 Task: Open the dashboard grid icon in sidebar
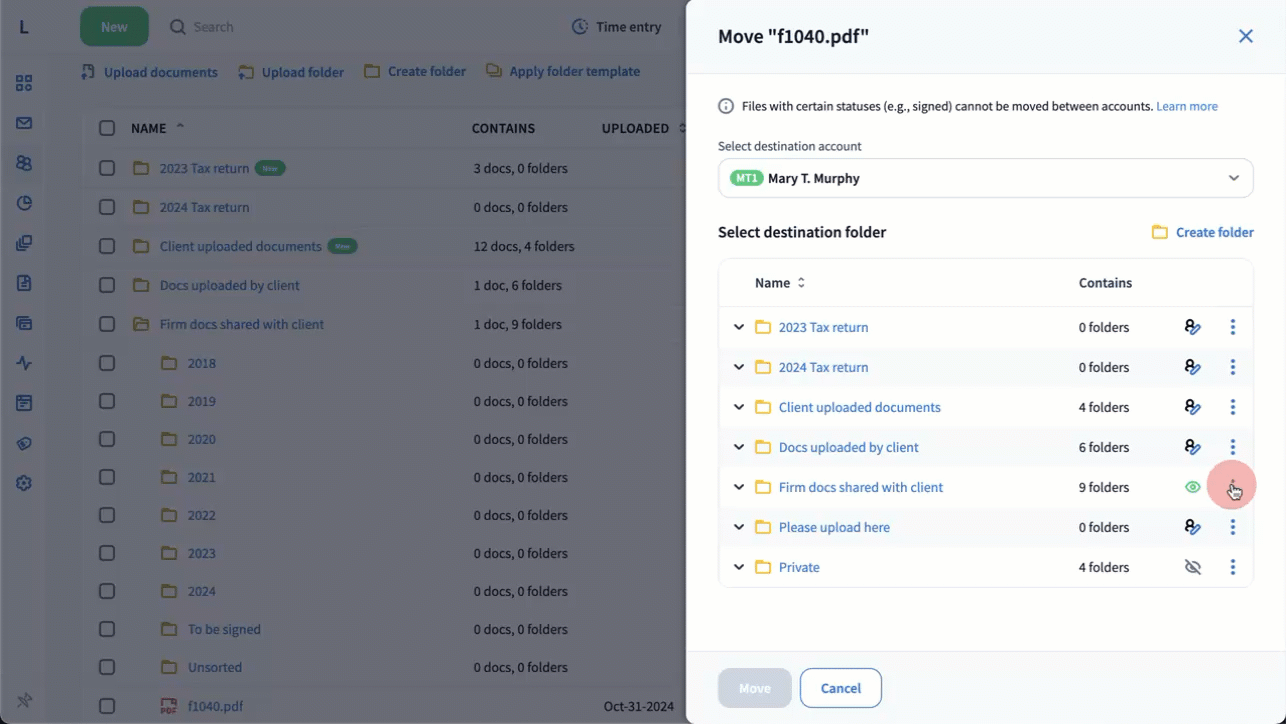click(24, 83)
